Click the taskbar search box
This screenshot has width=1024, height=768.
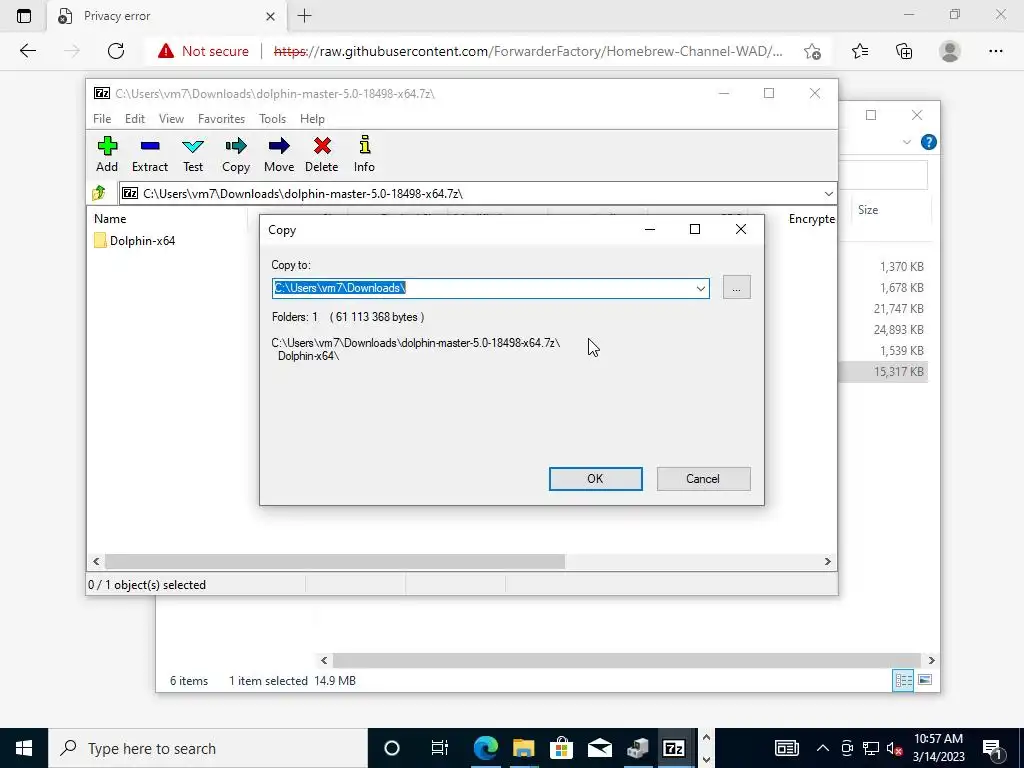tap(208, 748)
